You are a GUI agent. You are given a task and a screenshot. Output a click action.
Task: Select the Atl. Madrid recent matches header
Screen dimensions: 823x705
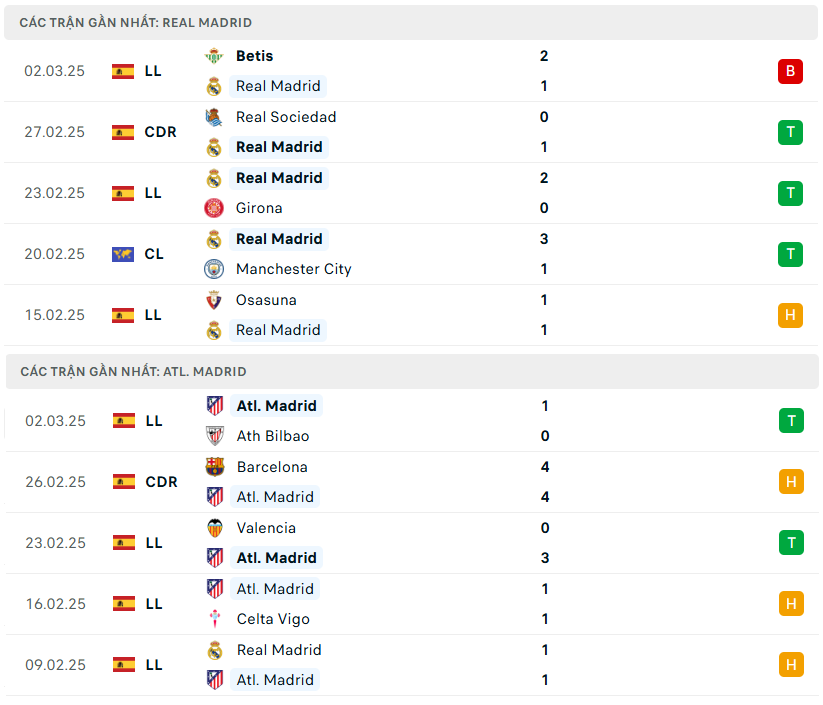133,371
